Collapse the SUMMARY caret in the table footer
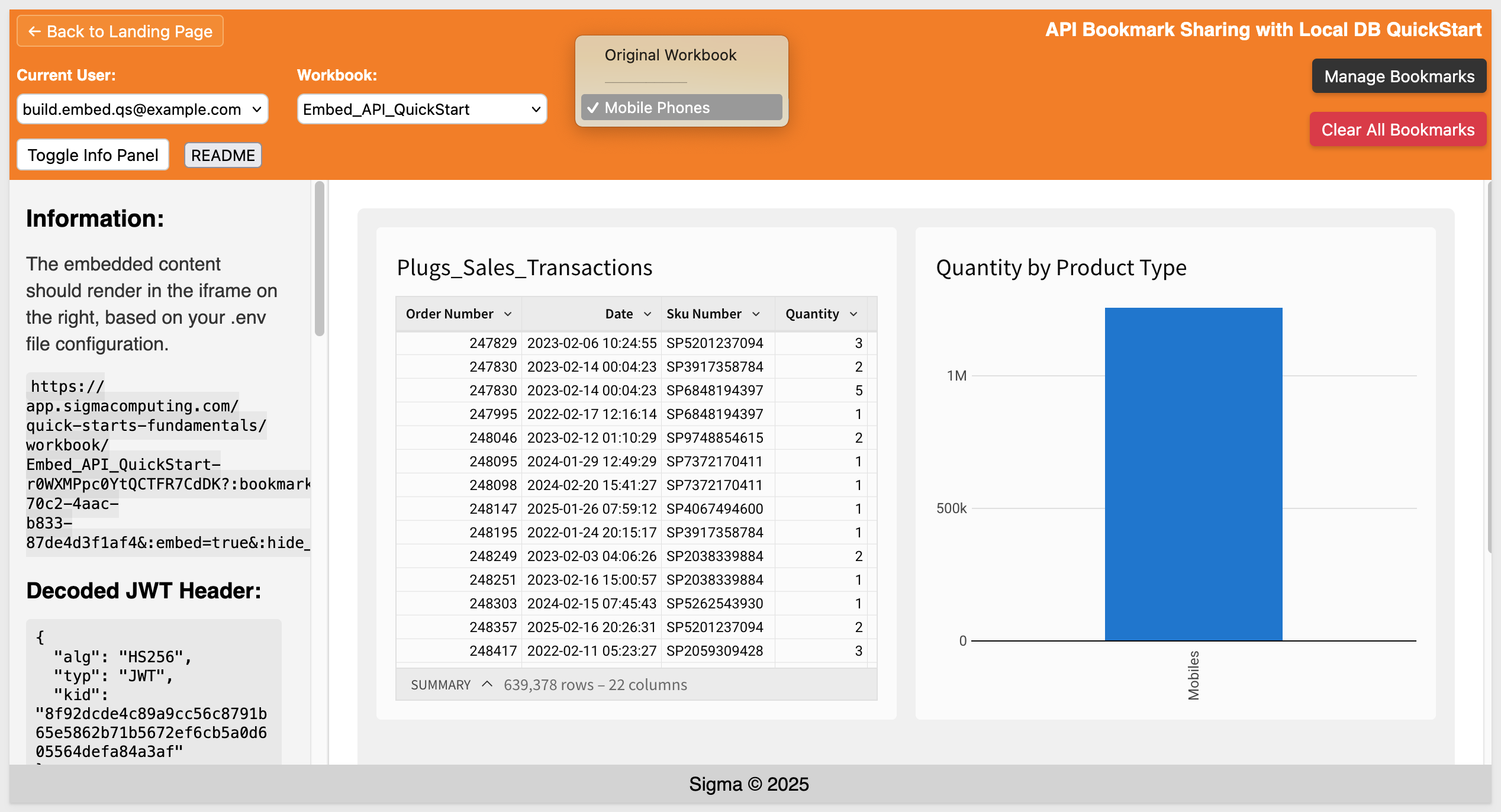 [x=487, y=684]
